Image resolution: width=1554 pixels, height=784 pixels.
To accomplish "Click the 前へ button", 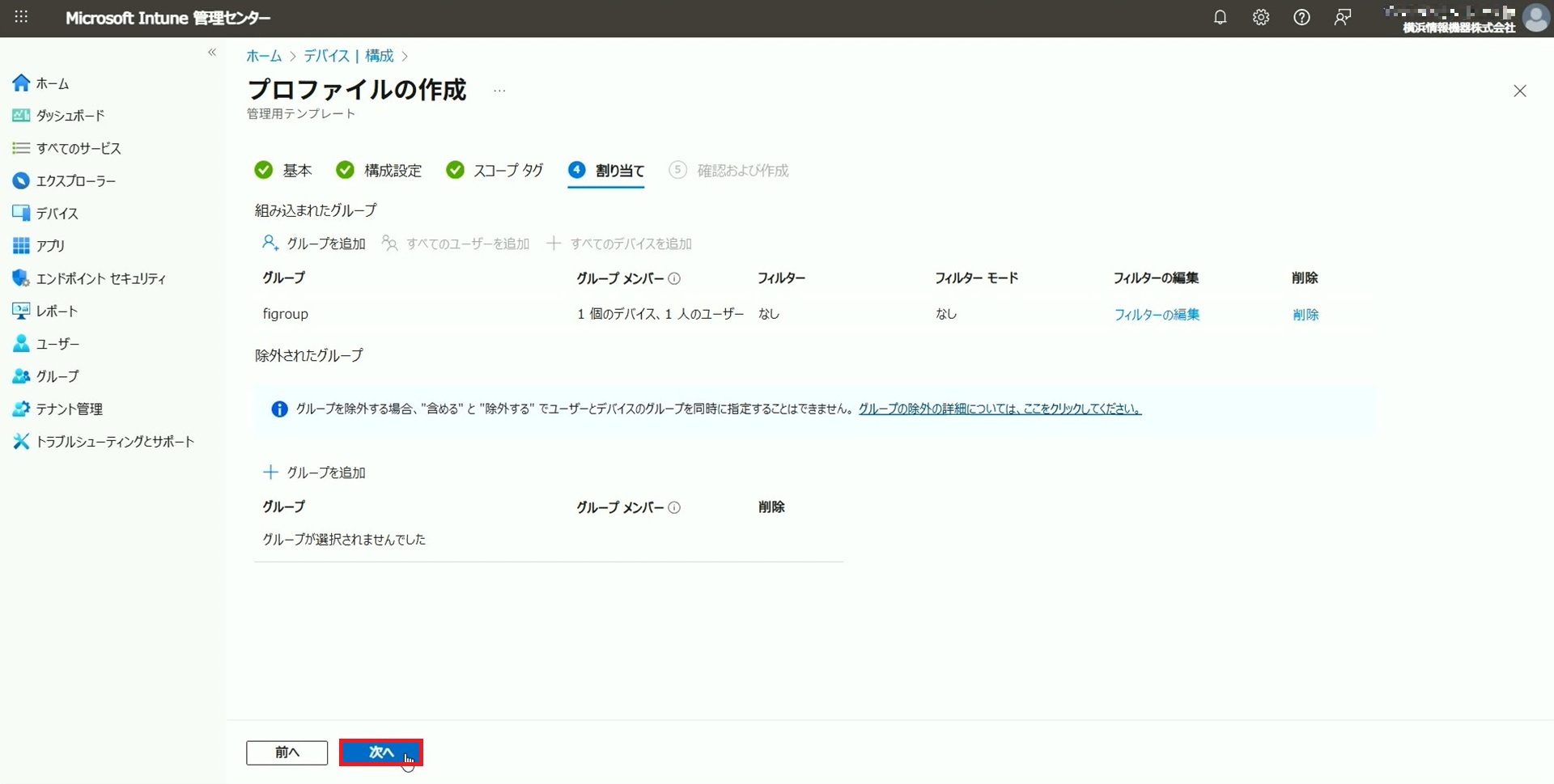I will click(x=287, y=752).
